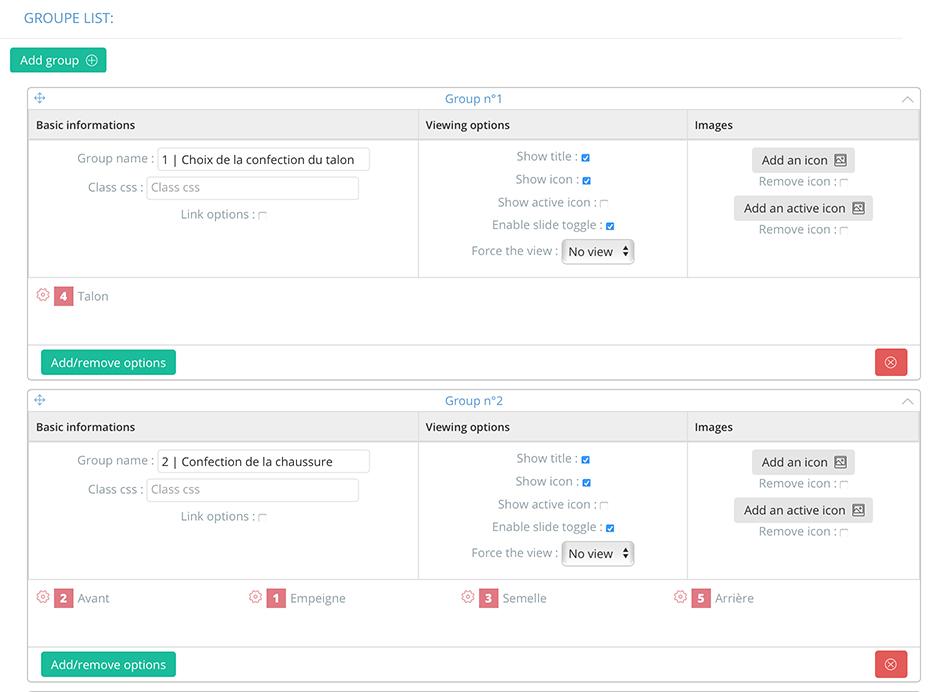This screenshot has height=692, width=928.
Task: Click Images header in Group n°1
Action: (714, 125)
